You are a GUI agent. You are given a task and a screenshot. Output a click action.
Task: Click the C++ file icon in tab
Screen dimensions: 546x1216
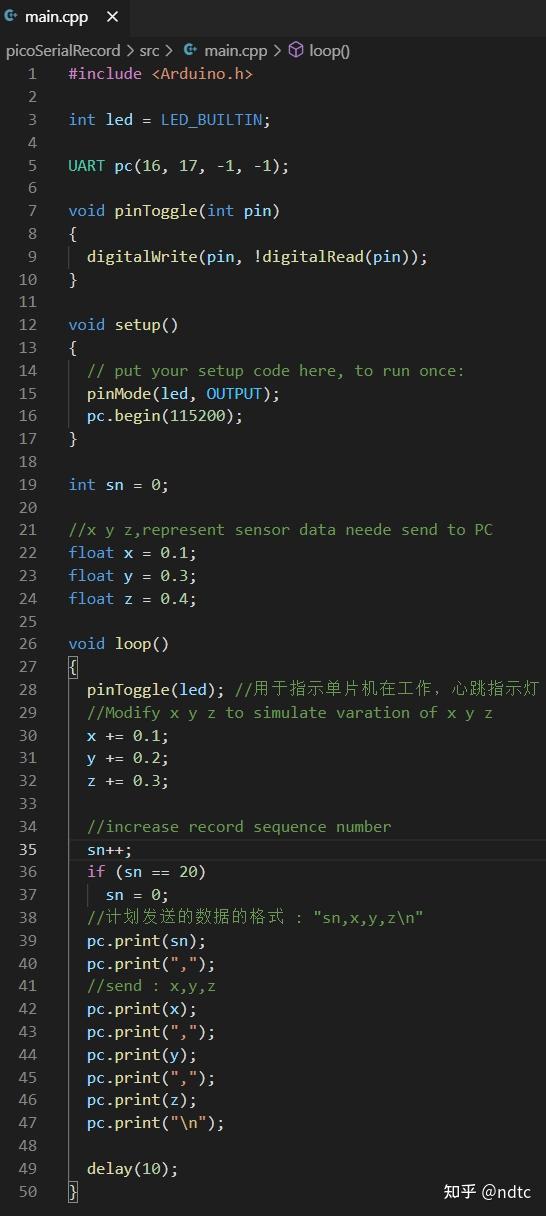[12, 17]
